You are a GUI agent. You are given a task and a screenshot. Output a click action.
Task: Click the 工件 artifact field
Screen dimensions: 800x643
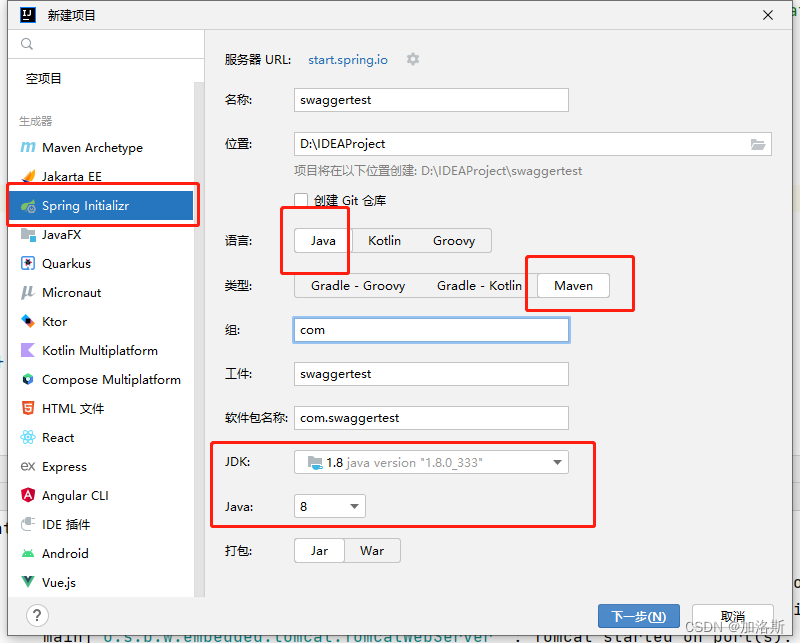(431, 374)
